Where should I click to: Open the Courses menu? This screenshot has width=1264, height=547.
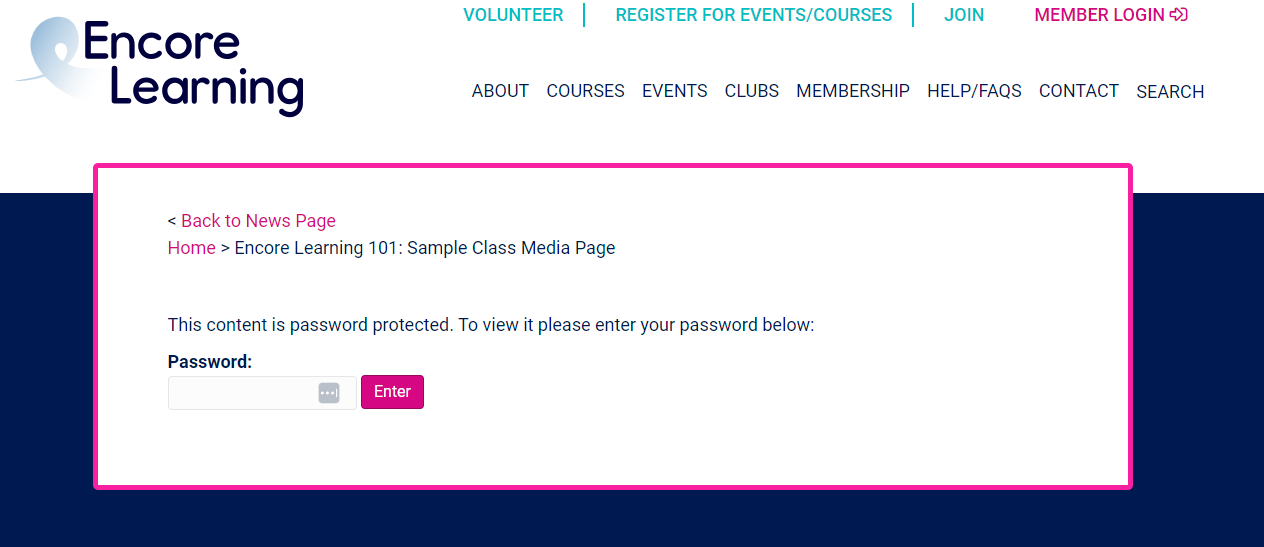tap(585, 91)
